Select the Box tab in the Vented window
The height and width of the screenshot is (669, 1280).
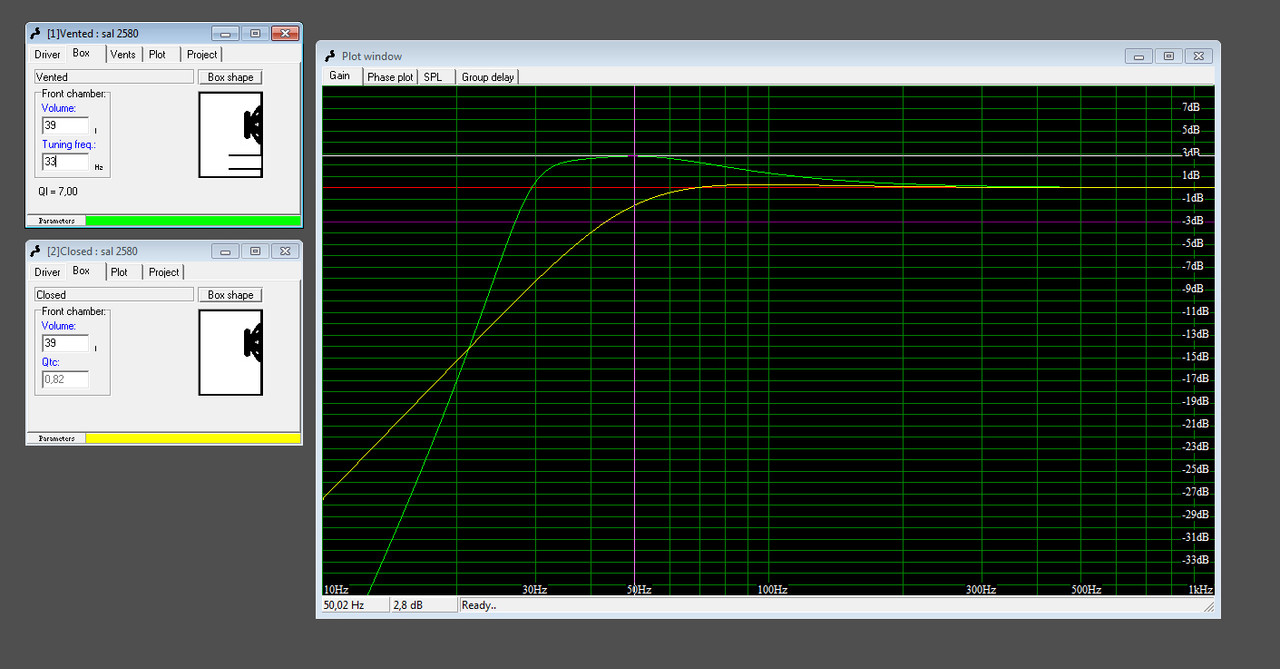click(82, 53)
